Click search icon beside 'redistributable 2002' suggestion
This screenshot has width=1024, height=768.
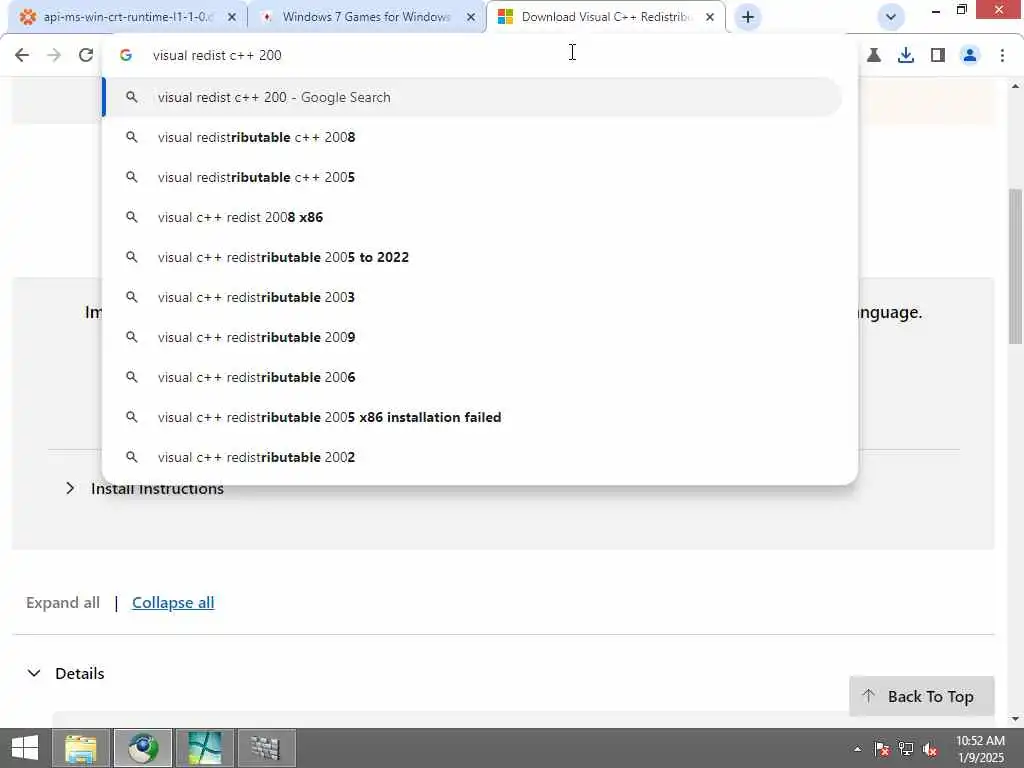click(x=131, y=457)
